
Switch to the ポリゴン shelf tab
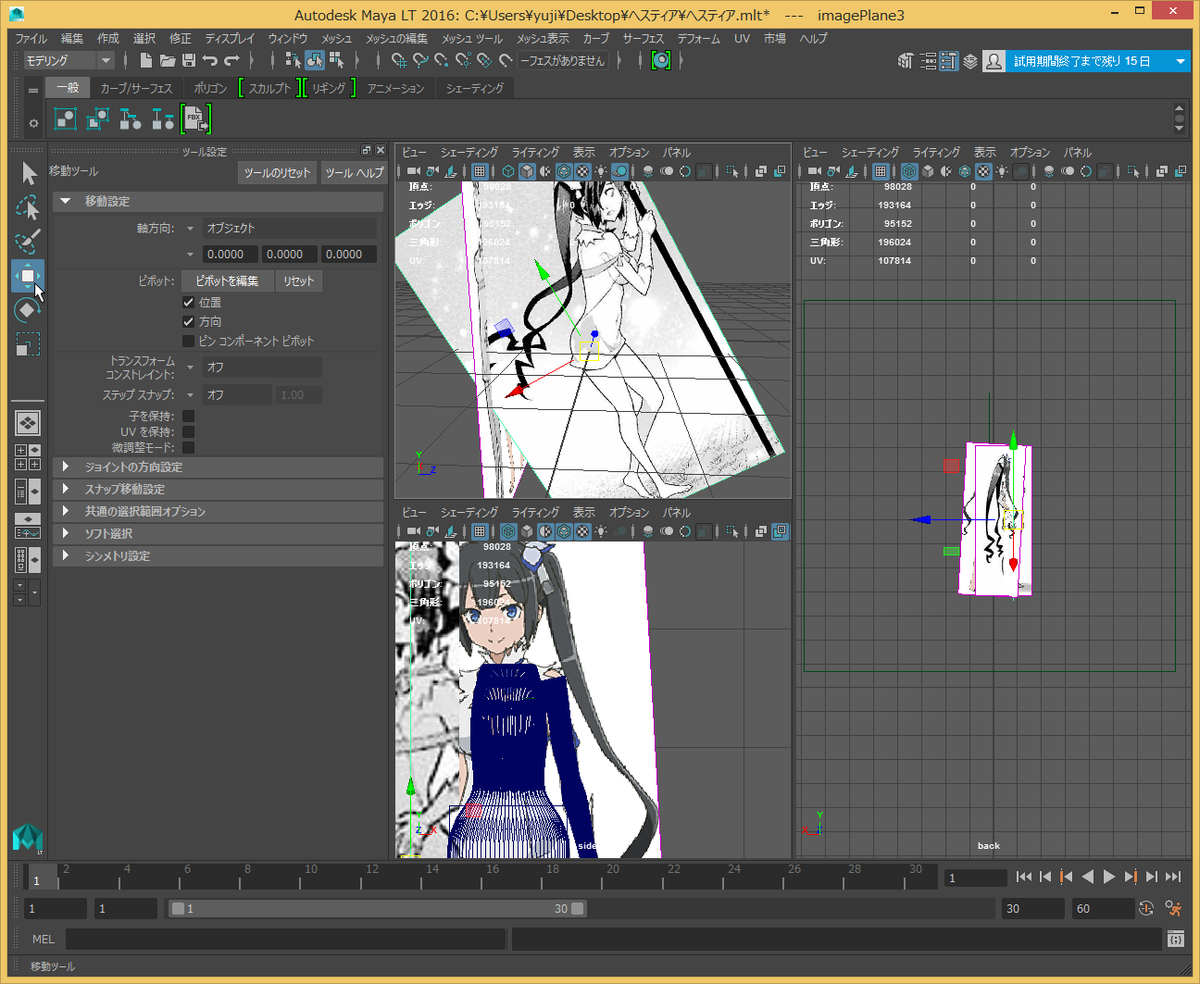[x=211, y=88]
